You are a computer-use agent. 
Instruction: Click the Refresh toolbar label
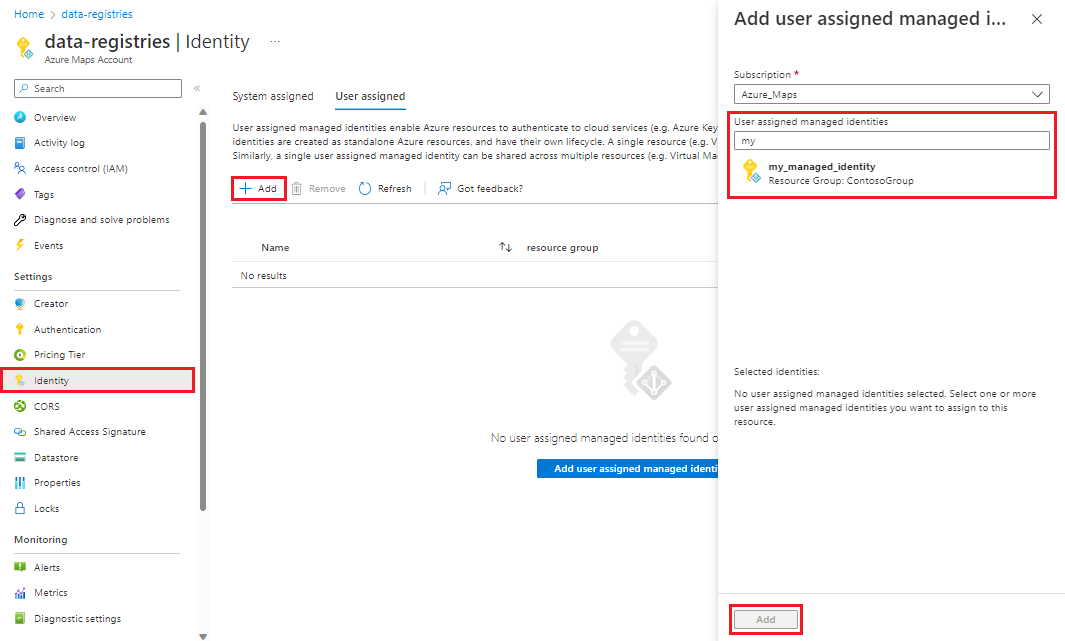[395, 189]
